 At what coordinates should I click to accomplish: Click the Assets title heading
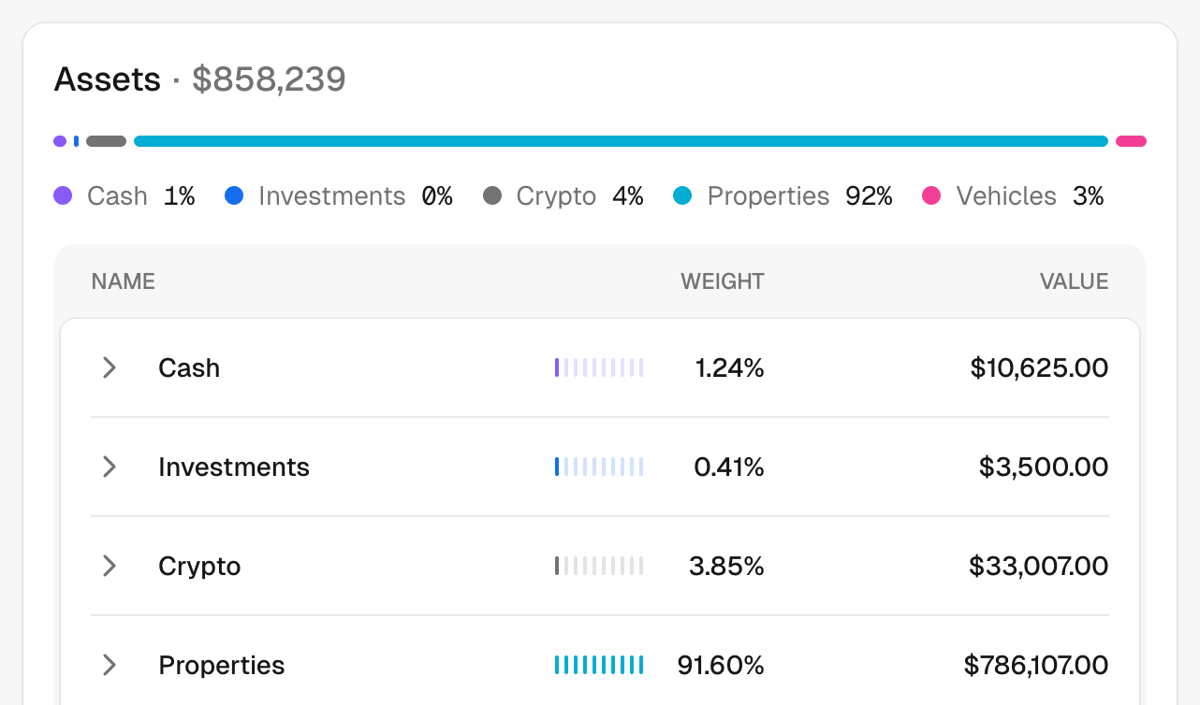click(x=107, y=79)
